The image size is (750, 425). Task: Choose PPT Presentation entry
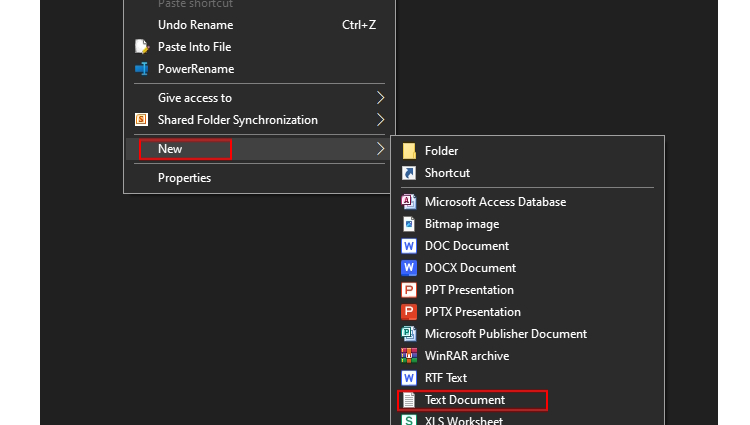[x=468, y=290]
